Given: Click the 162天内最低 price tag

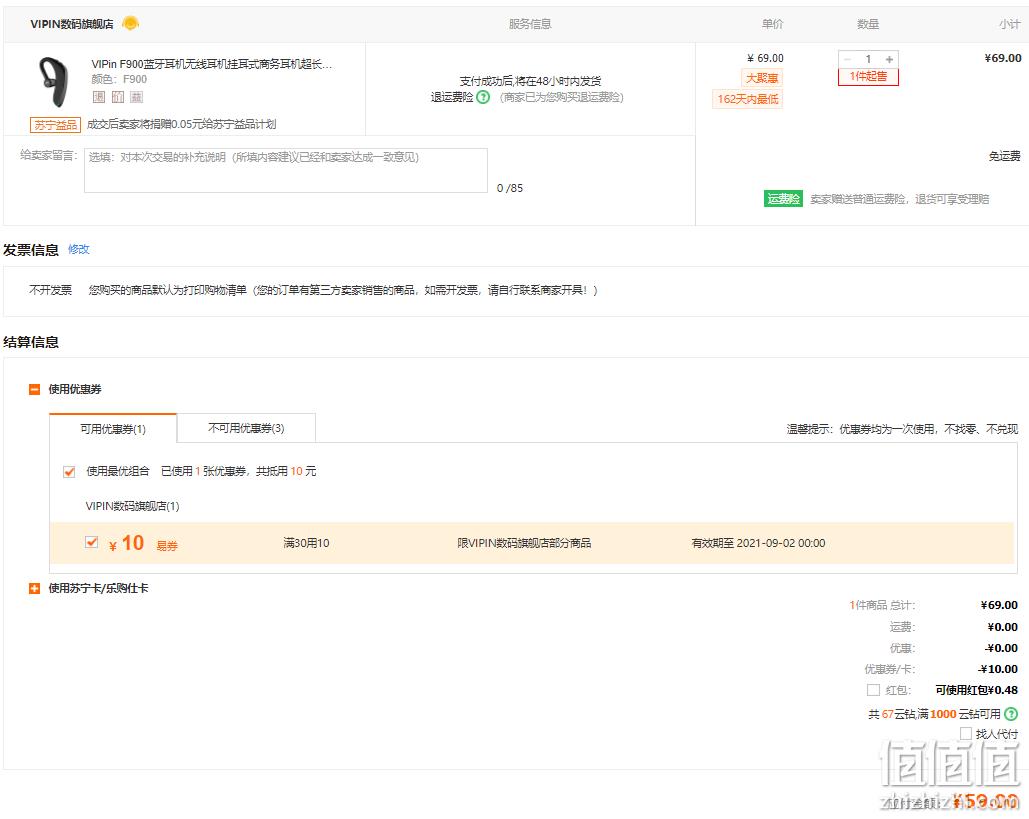Looking at the screenshot, I should pos(747,99).
